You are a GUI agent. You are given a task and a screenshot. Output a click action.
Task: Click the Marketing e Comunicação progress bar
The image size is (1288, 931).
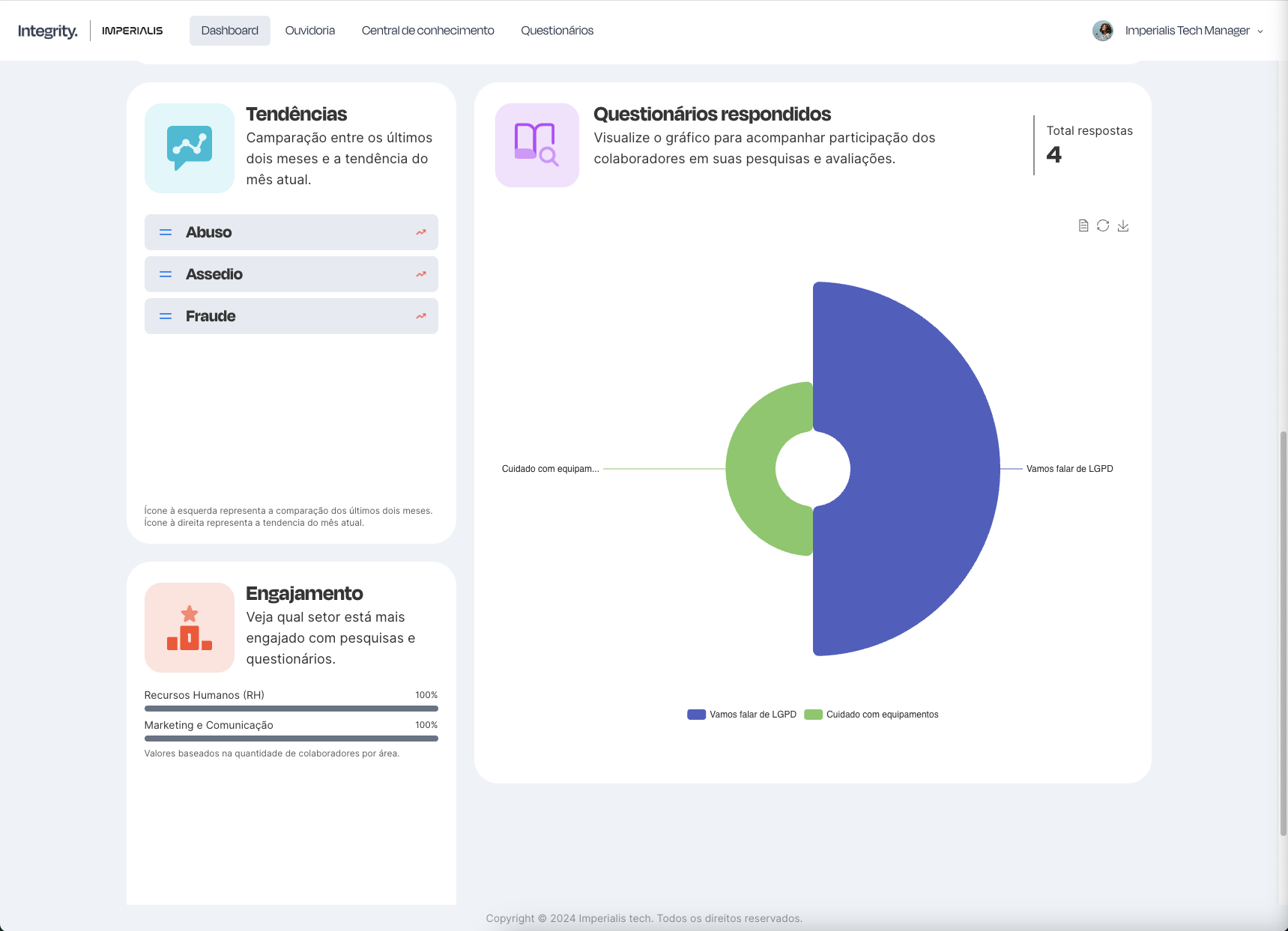point(291,739)
